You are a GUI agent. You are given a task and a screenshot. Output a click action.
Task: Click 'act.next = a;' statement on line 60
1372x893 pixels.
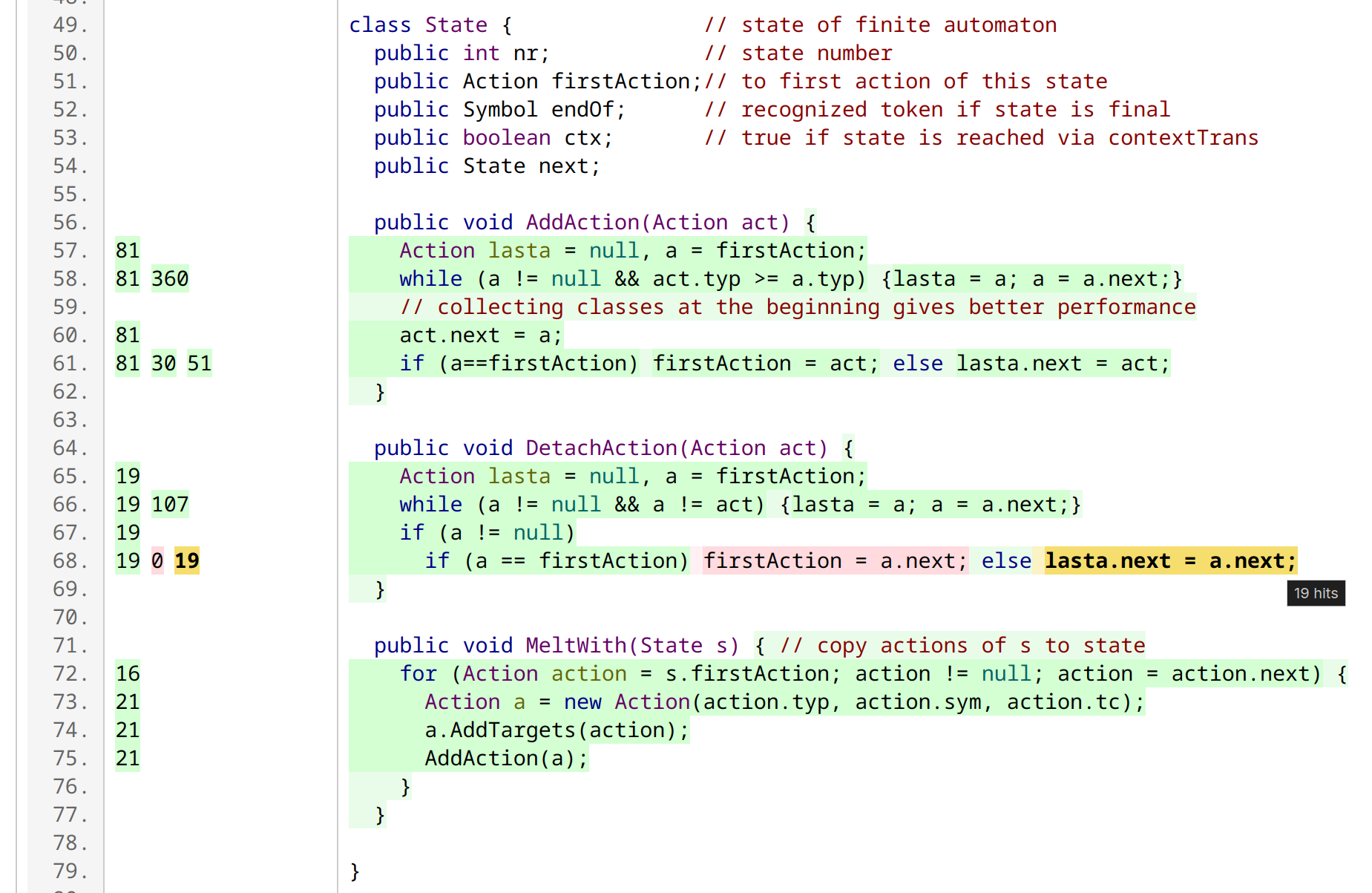click(481, 336)
